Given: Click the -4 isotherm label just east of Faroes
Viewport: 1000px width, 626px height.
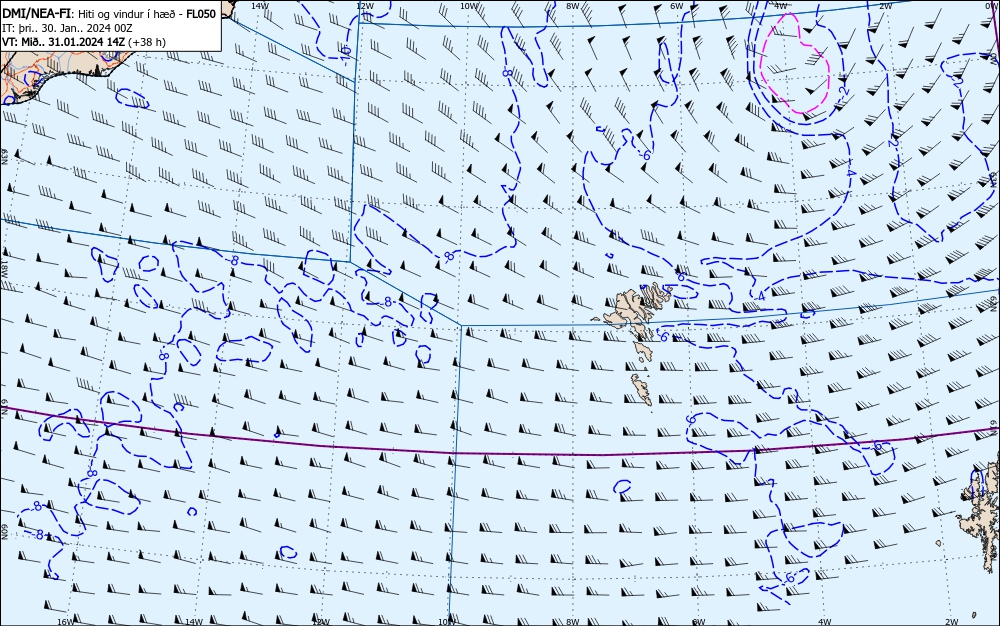Looking at the screenshot, I should tap(759, 296).
